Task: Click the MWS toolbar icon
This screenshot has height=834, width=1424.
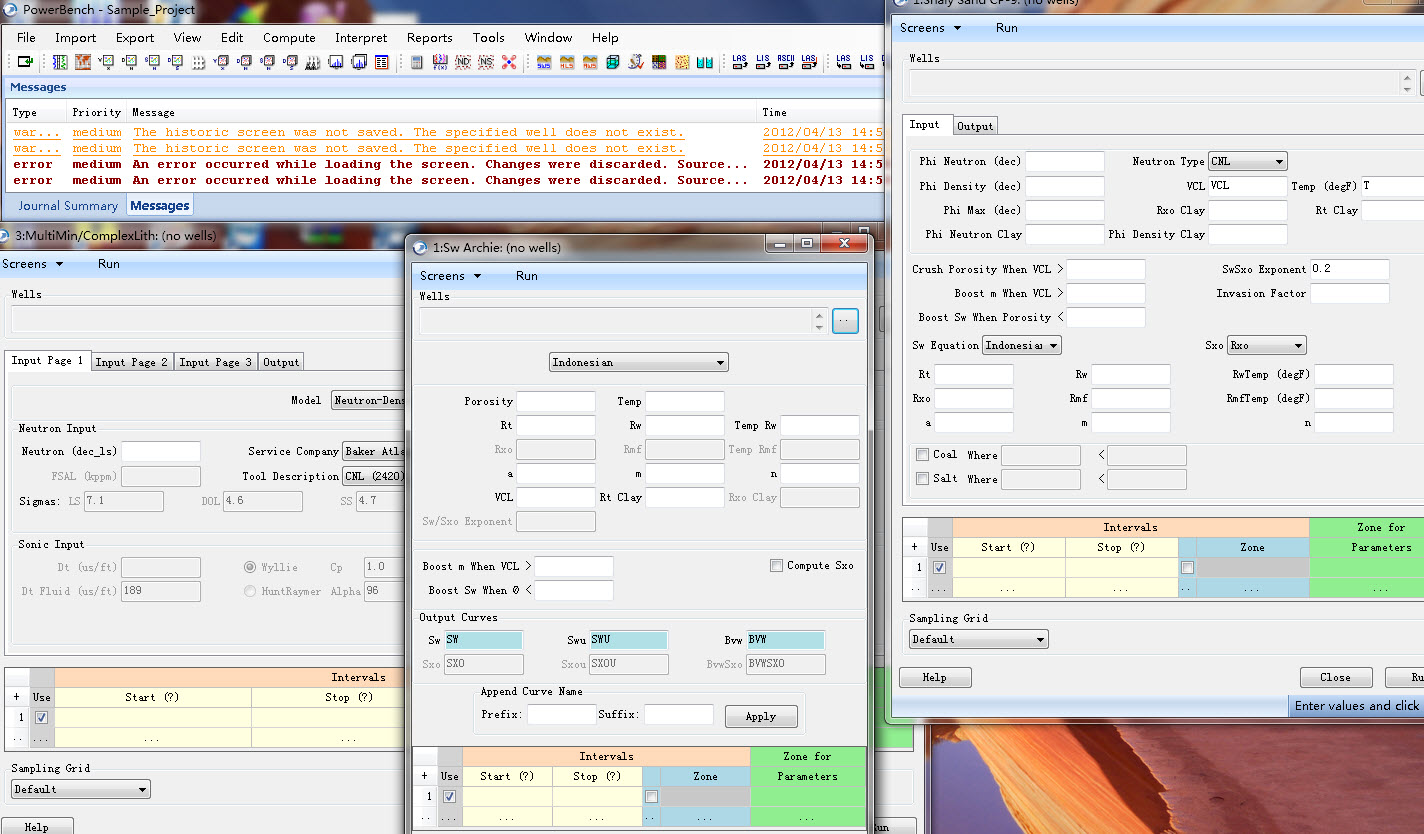Action: (x=590, y=62)
